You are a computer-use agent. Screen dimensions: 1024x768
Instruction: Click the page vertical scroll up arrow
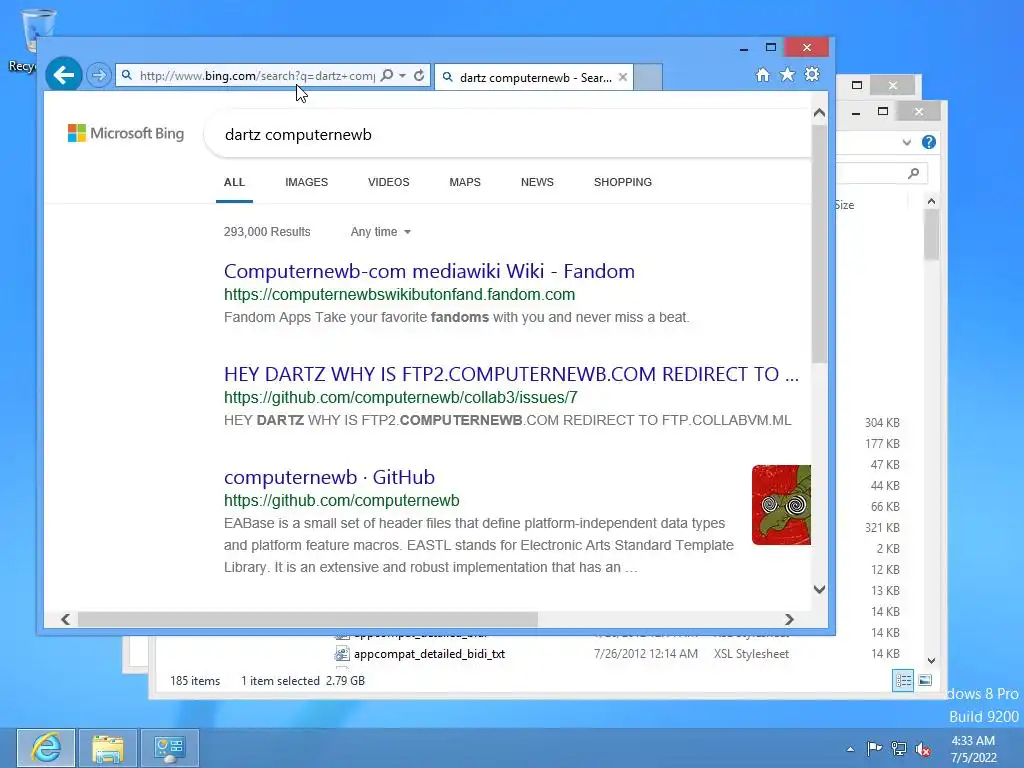[820, 113]
